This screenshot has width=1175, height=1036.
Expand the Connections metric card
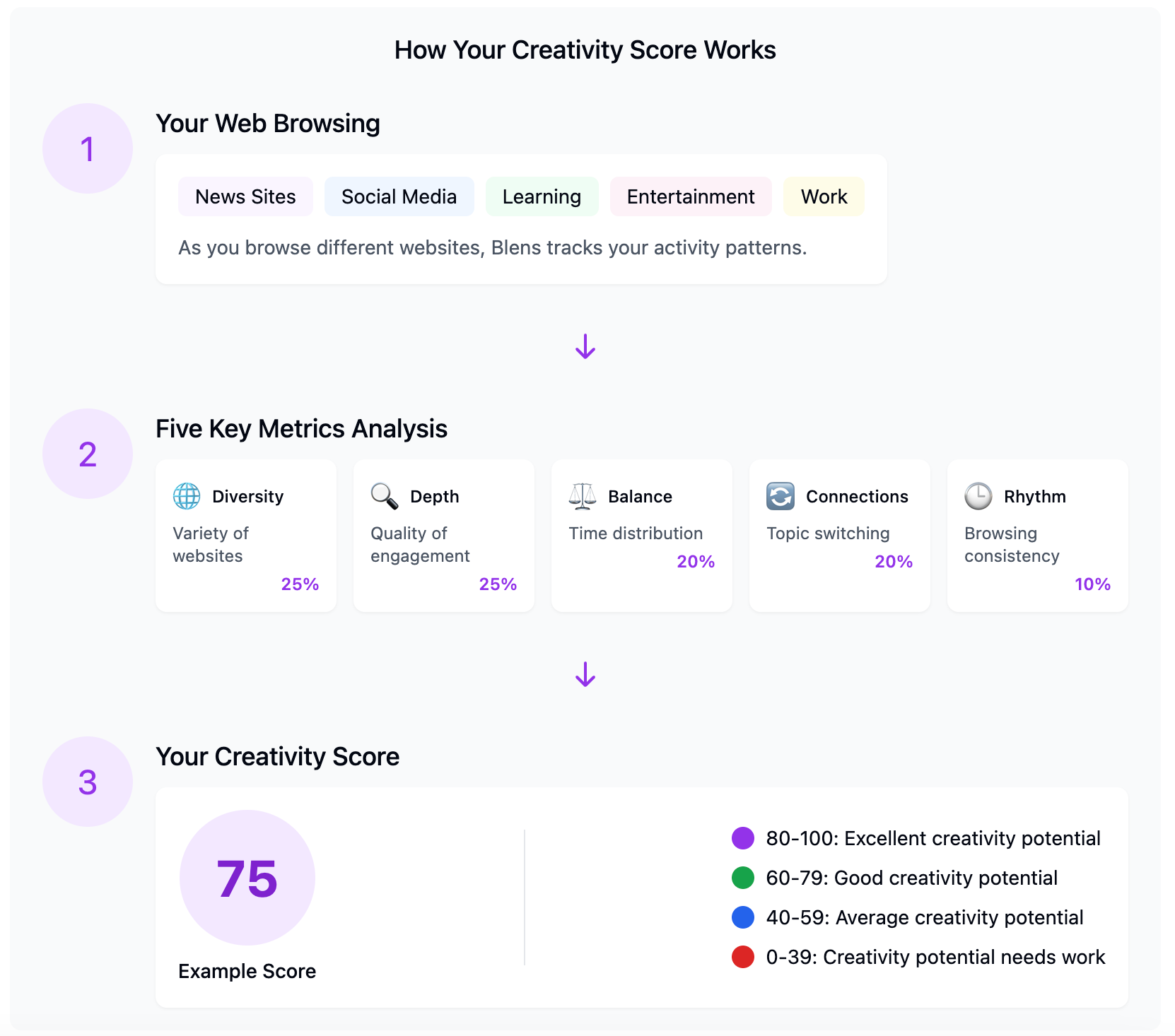(x=839, y=536)
